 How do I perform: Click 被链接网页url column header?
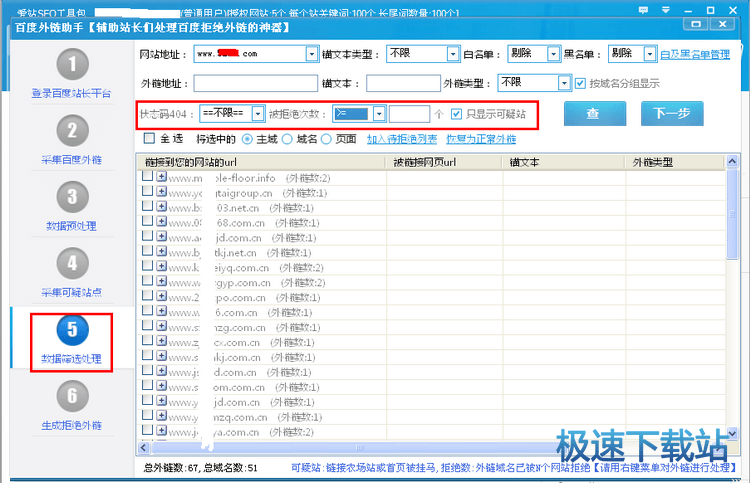tap(444, 163)
